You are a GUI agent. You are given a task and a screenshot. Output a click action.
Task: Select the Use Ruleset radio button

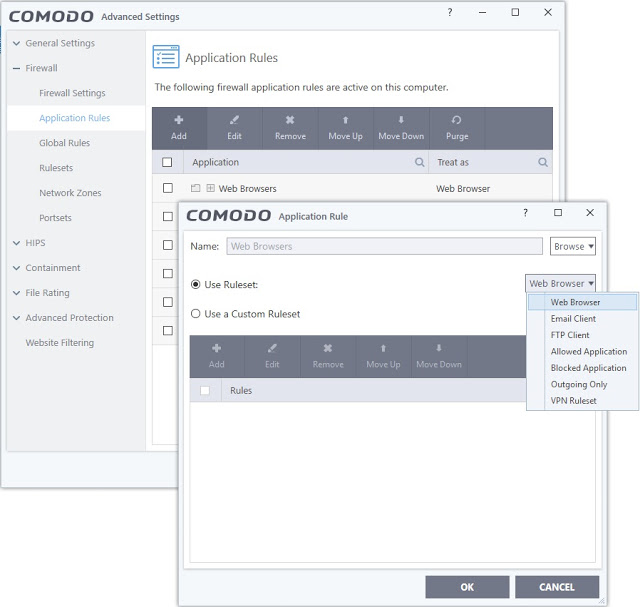pos(196,284)
